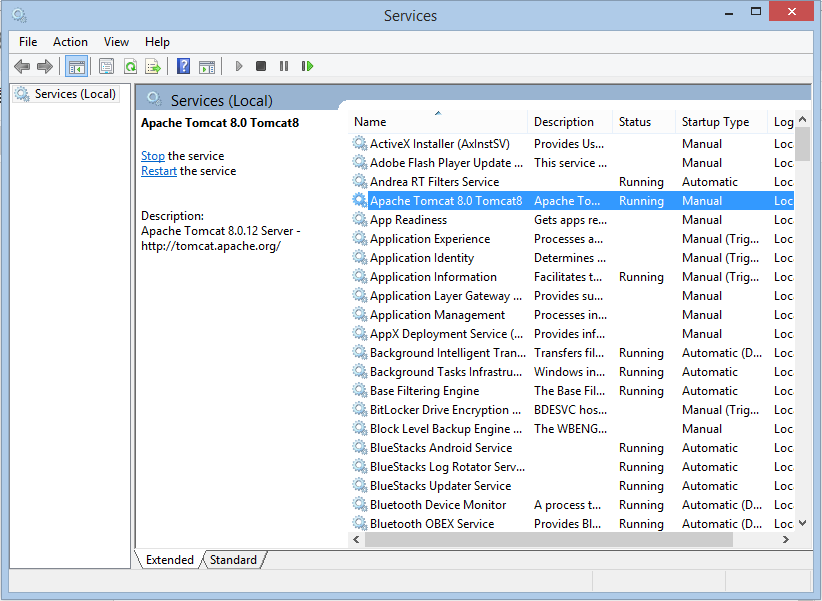The image size is (822, 601).
Task: Refresh the services list from the toolbar
Action: (130, 67)
